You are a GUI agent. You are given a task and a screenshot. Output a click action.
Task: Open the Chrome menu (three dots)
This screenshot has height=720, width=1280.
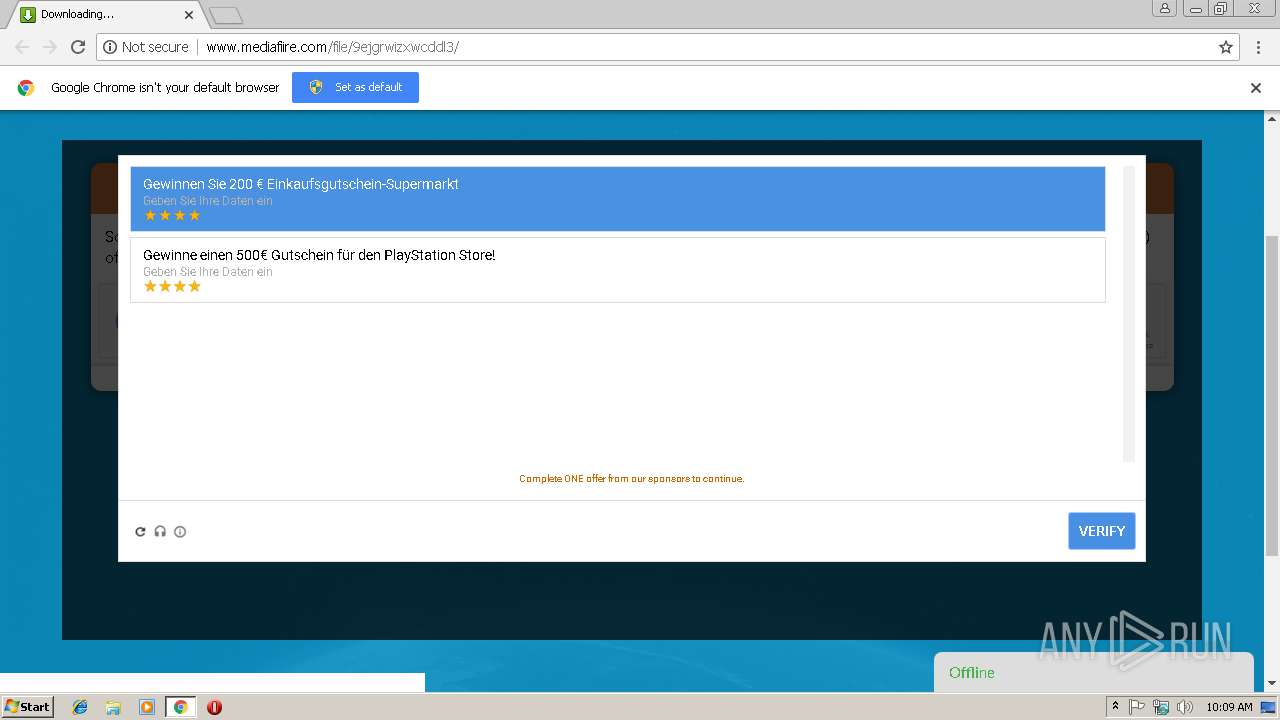(x=1257, y=47)
